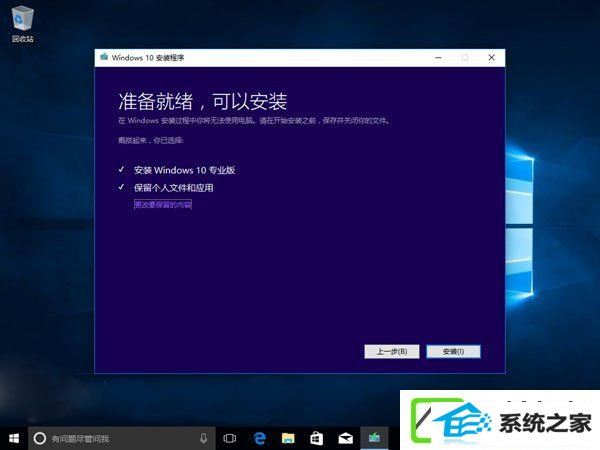Minimize the Windows 10 setup window
This screenshot has width=600, height=450.
tap(439, 58)
